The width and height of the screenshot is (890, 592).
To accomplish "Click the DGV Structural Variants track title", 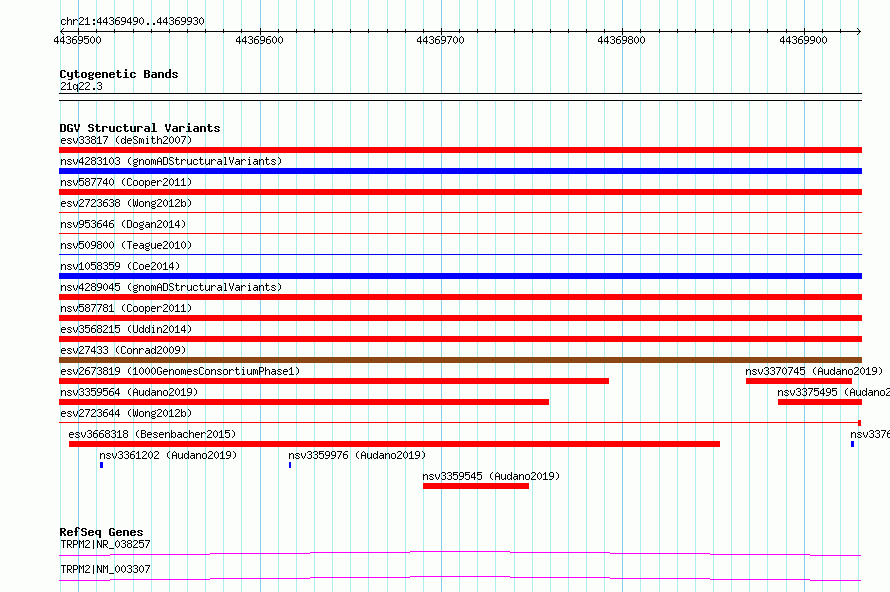I will (x=140, y=128).
